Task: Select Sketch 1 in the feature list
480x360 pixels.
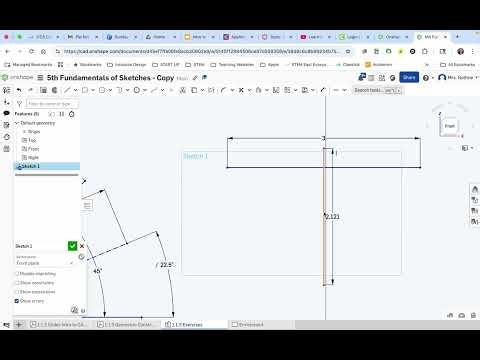Action: coord(47,166)
